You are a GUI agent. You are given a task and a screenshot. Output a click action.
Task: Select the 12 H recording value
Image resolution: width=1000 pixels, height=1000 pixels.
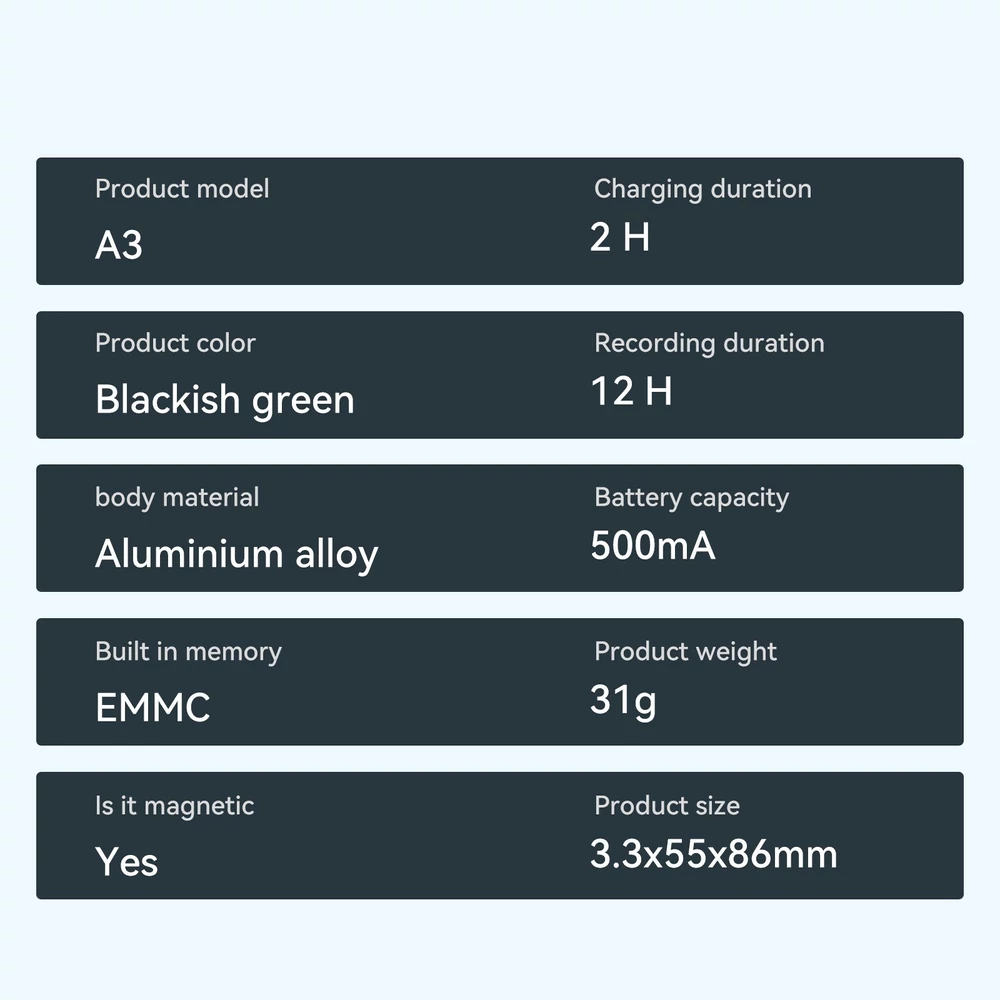631,390
